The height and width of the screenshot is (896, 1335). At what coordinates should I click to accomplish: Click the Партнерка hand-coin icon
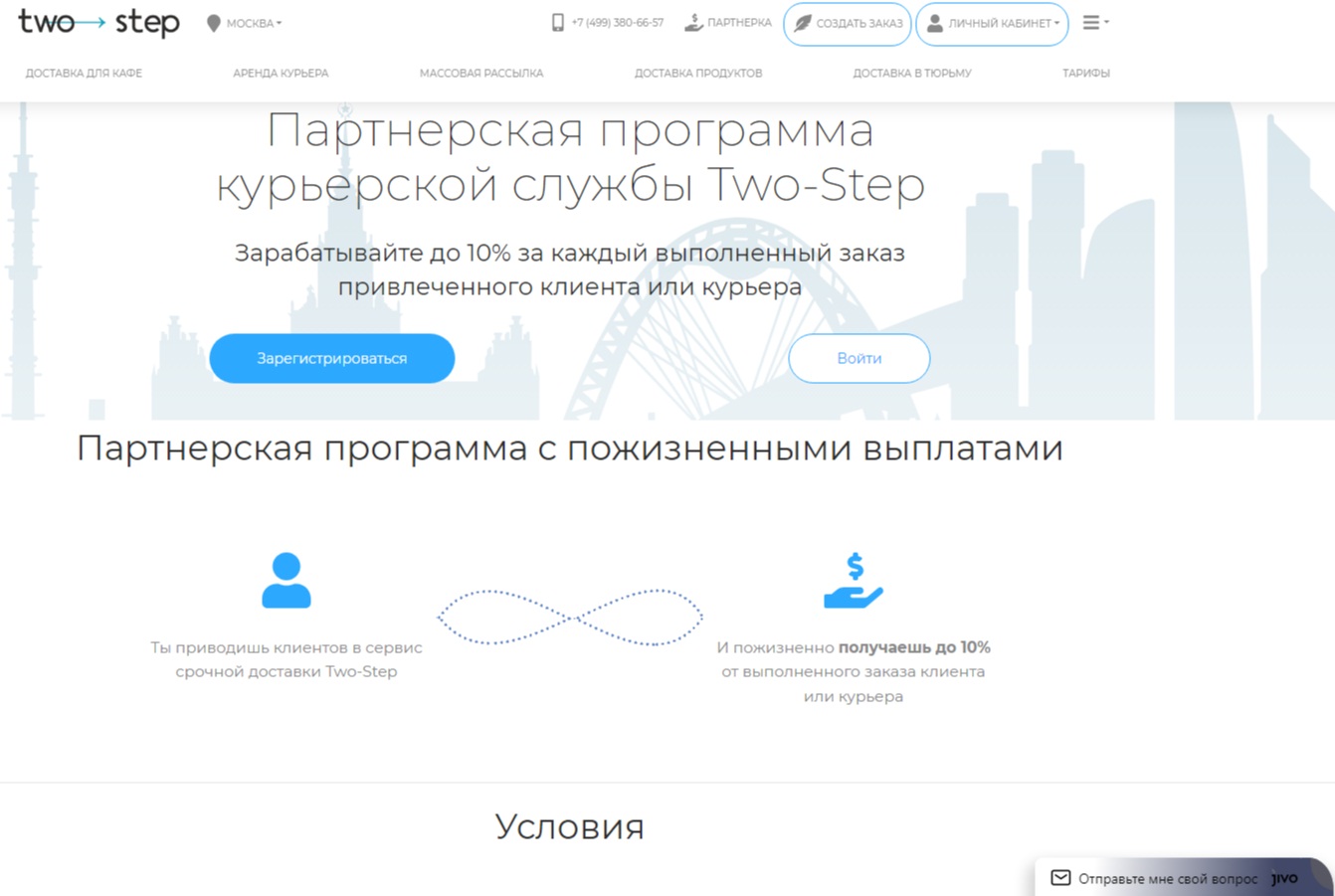point(693,23)
